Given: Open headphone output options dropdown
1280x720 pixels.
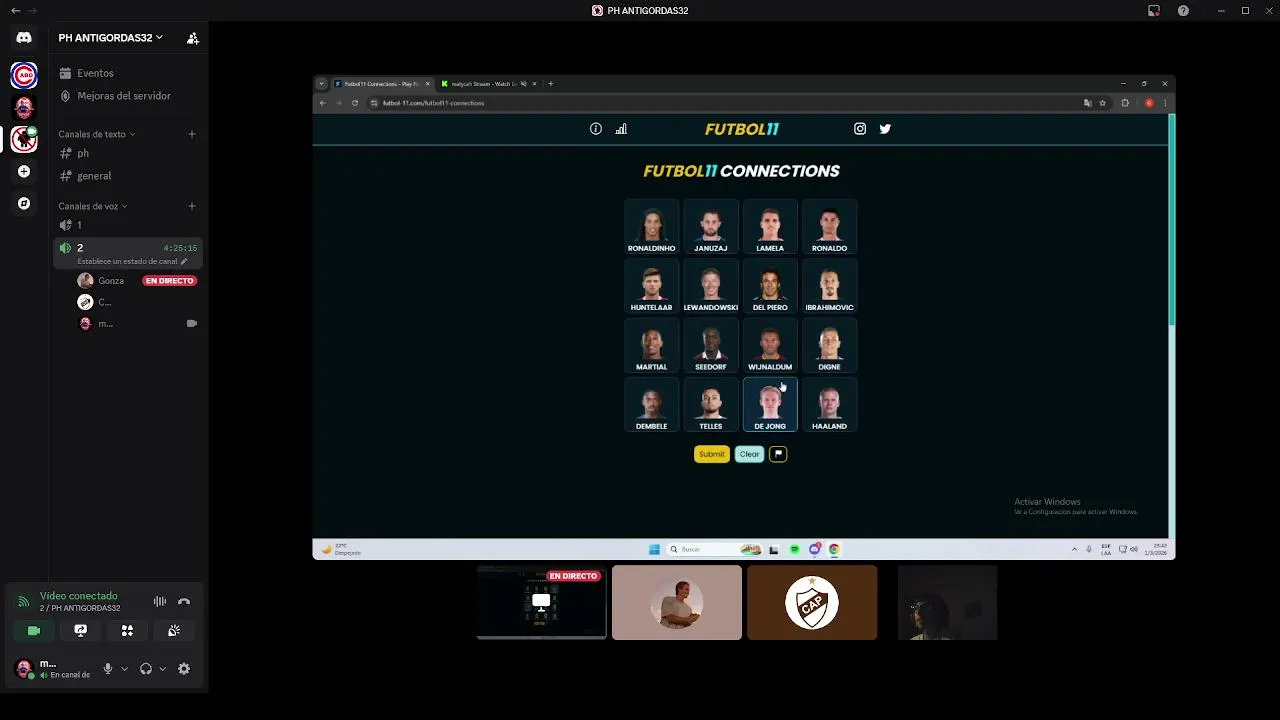Looking at the screenshot, I should 162,669.
